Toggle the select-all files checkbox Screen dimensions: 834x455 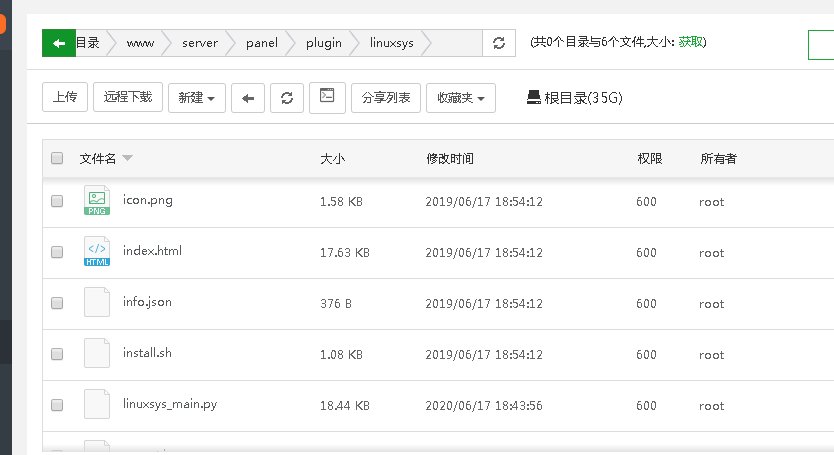(x=57, y=158)
